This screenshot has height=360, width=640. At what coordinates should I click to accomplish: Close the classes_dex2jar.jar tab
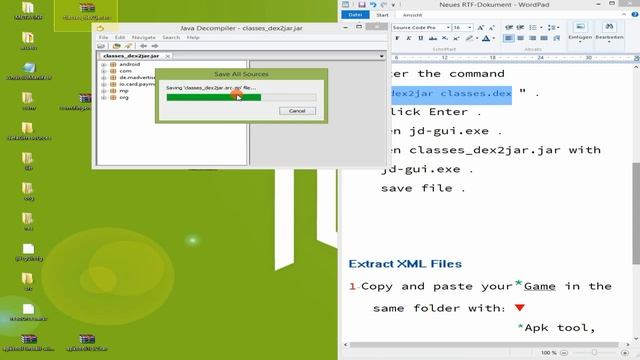tap(167, 56)
